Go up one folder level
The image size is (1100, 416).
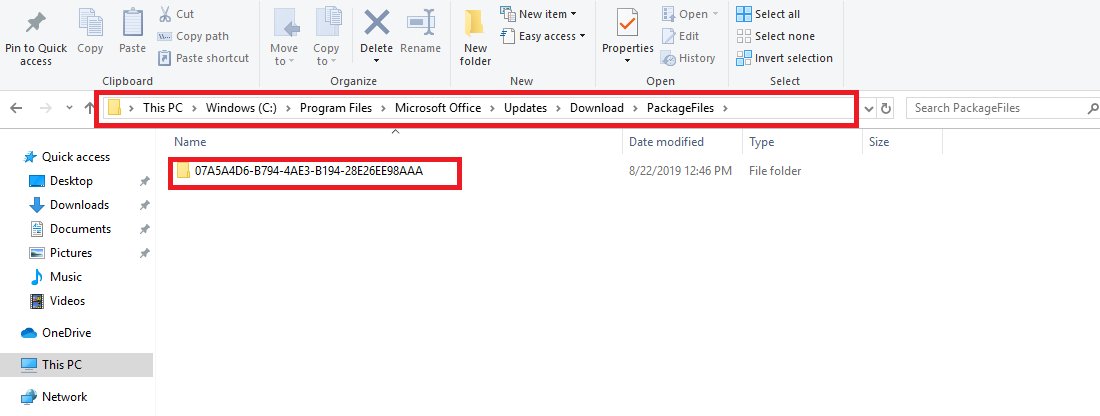pyautogui.click(x=89, y=108)
